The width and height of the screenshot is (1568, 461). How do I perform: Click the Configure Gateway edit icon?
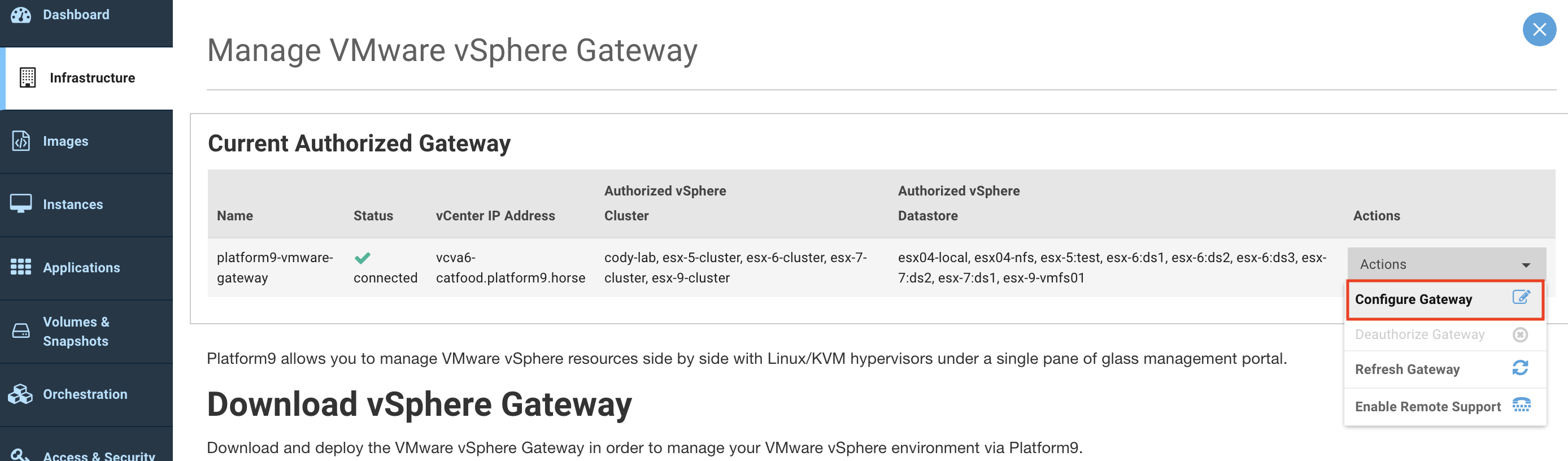[1521, 297]
